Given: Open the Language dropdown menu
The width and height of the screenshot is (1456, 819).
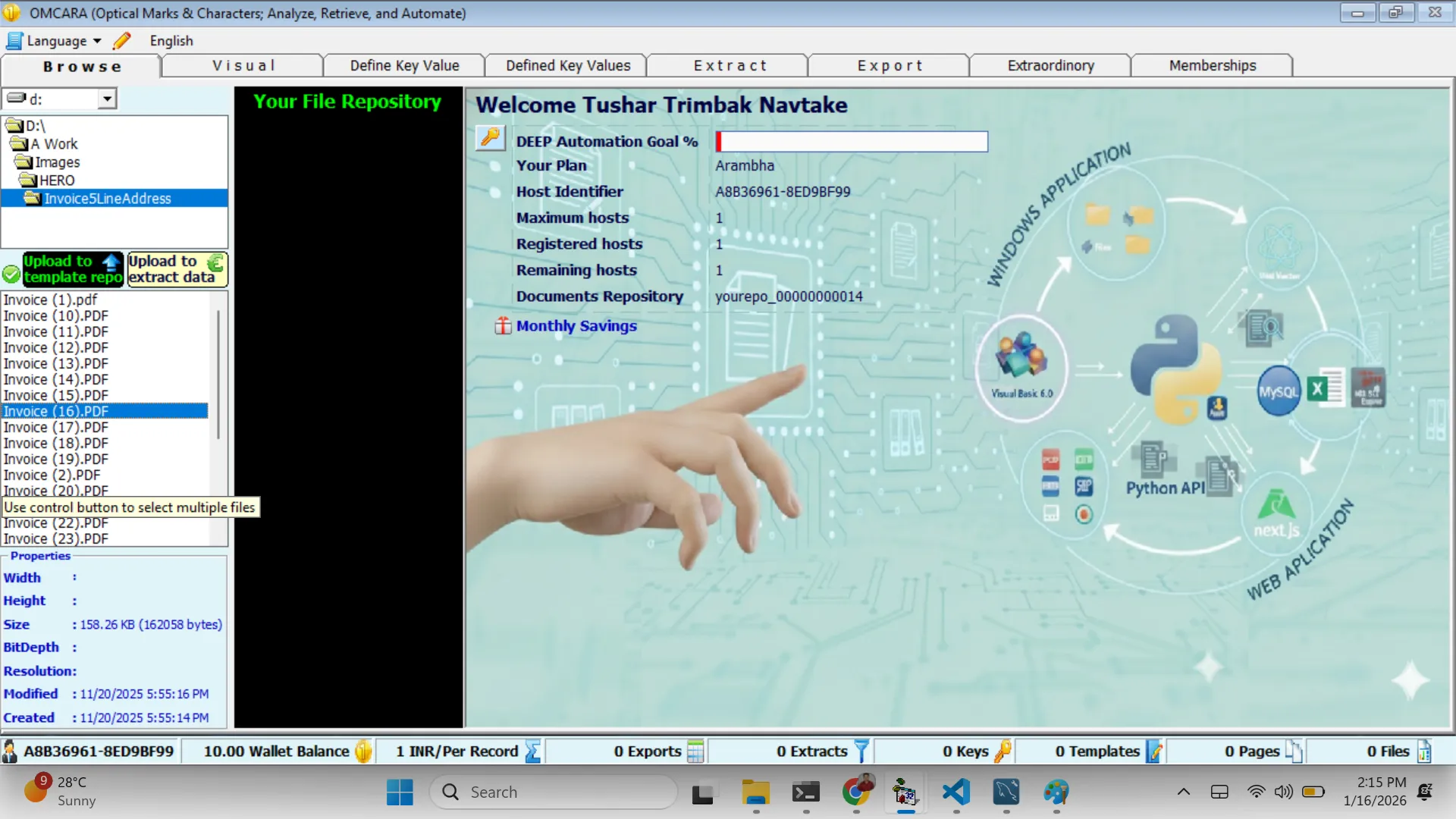Looking at the screenshot, I should point(55,41).
